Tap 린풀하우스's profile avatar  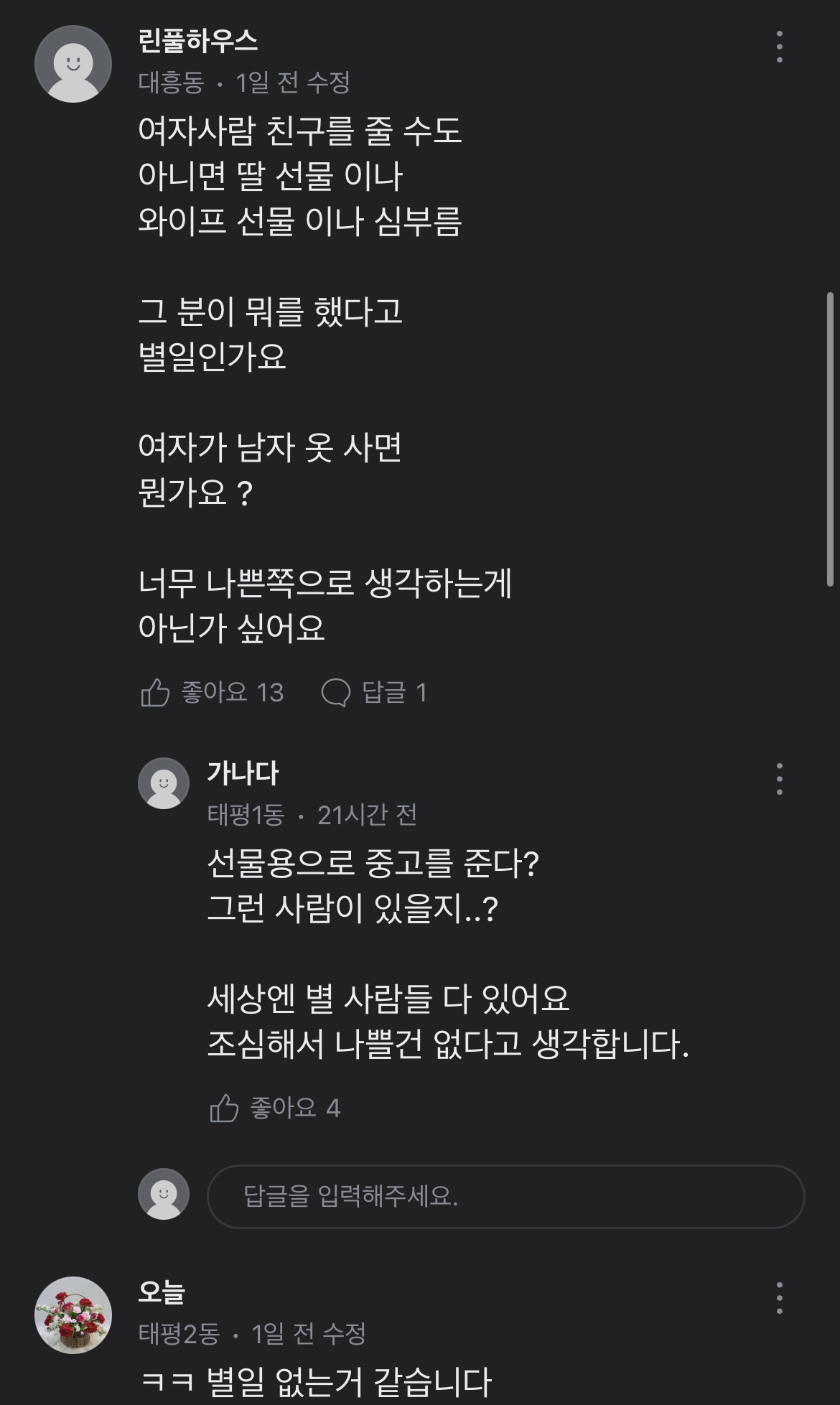click(x=73, y=64)
